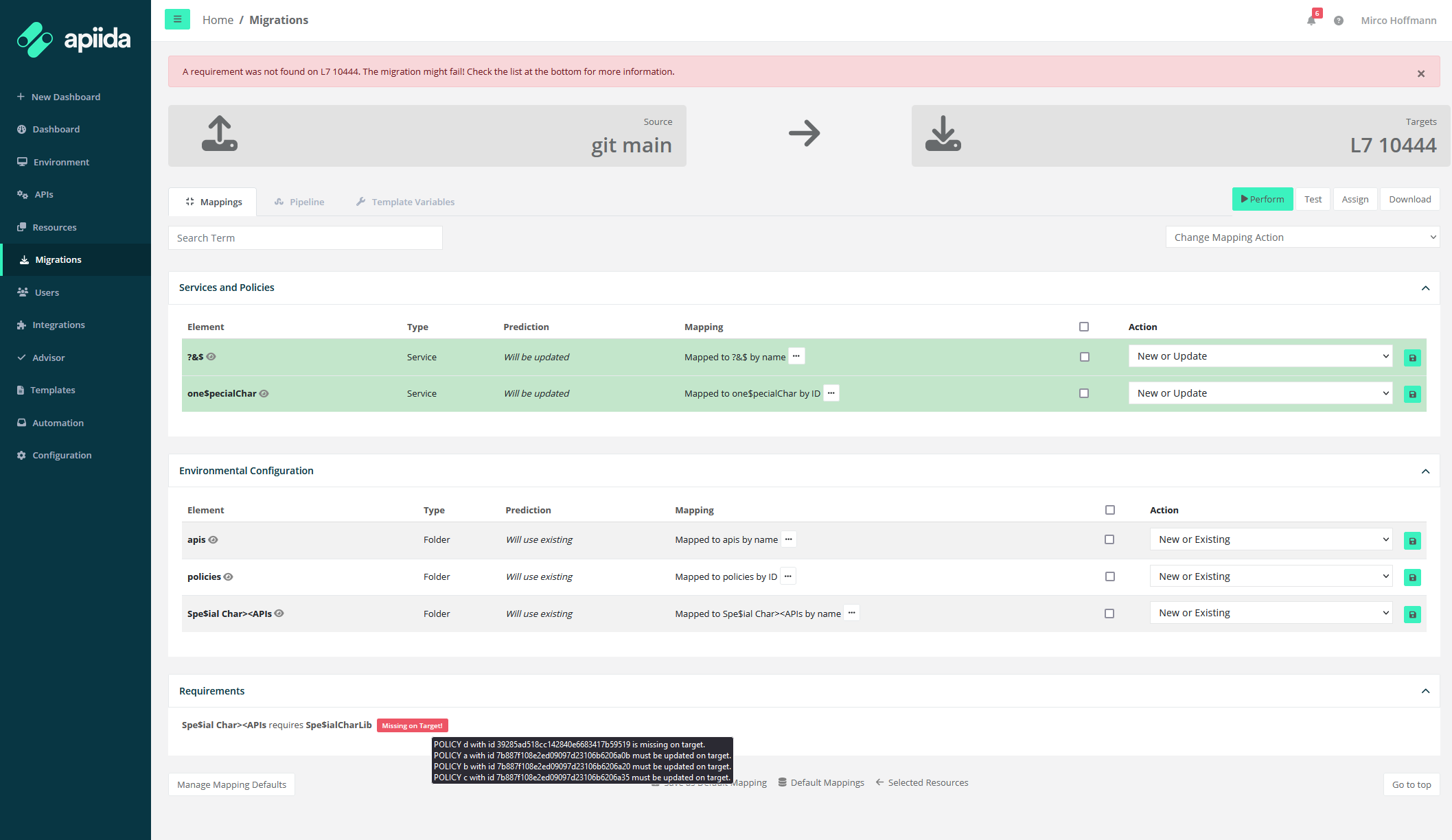Viewport: 1452px width, 840px height.
Task: Check the checkbox for ?&$ service row
Action: click(1084, 357)
